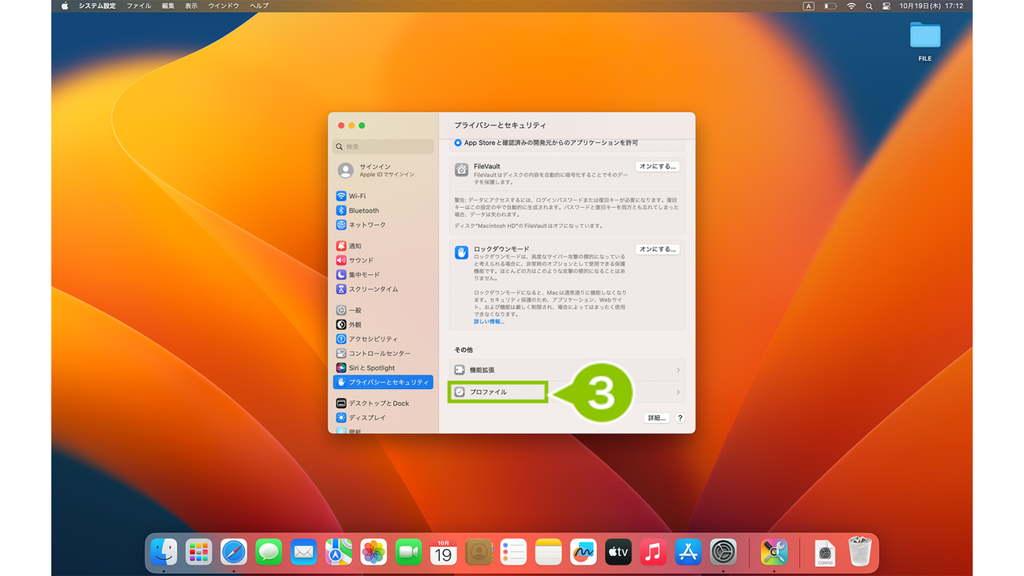Focus the 検索 search field
This screenshot has width=1024, height=576.
[383, 146]
